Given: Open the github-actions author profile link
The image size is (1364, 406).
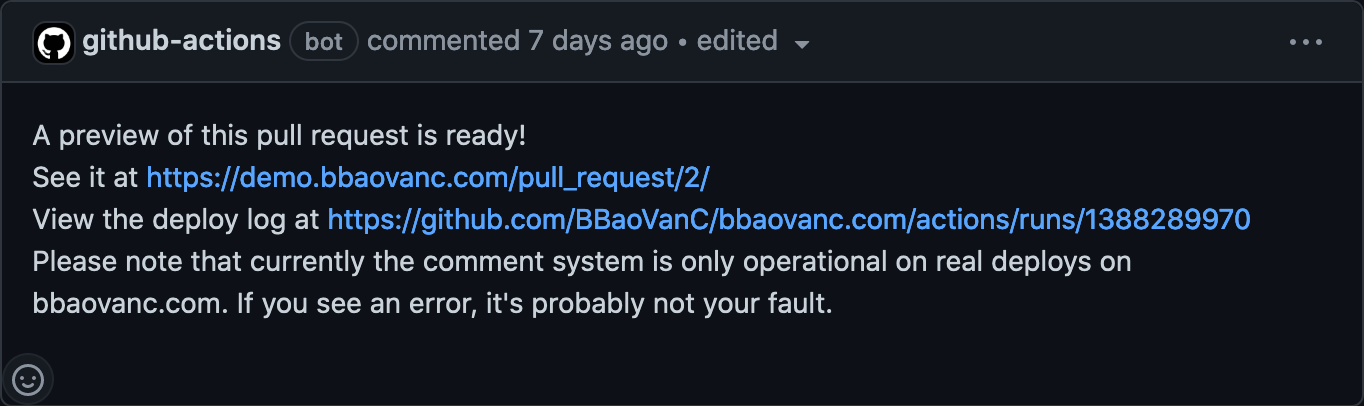Looking at the screenshot, I should coord(181,41).
